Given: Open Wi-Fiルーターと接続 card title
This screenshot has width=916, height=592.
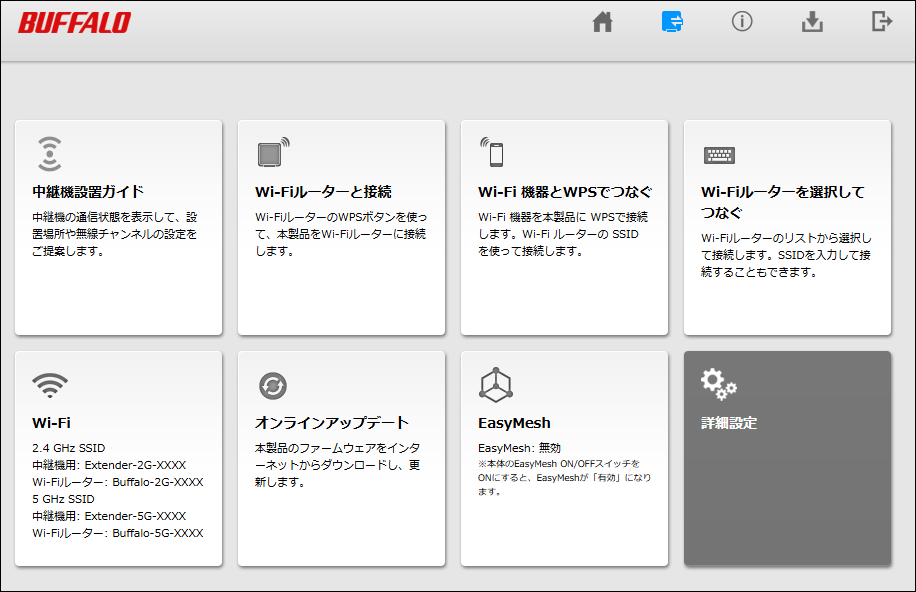Looking at the screenshot, I should [323, 192].
